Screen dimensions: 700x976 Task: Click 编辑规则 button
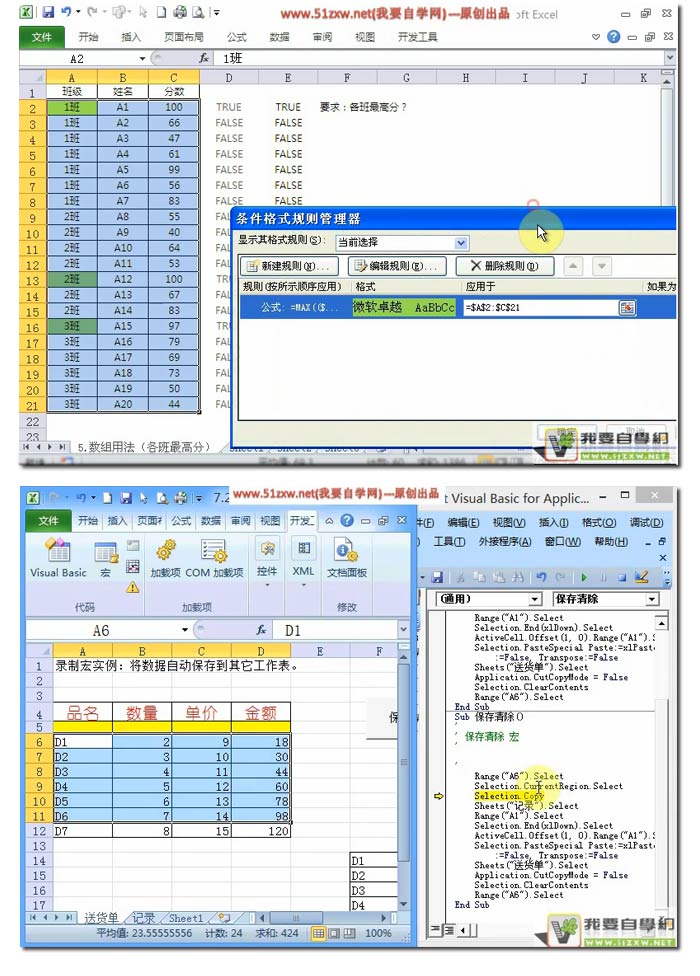[x=397, y=266]
